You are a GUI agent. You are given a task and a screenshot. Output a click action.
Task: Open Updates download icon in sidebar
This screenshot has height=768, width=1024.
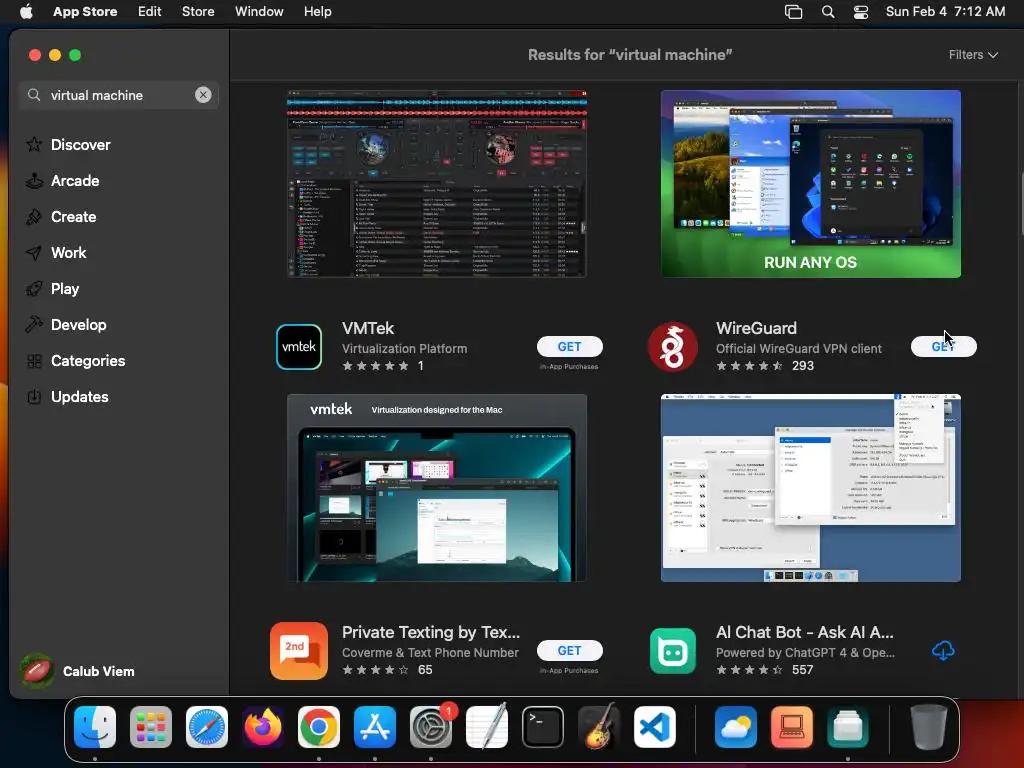pos(34,396)
